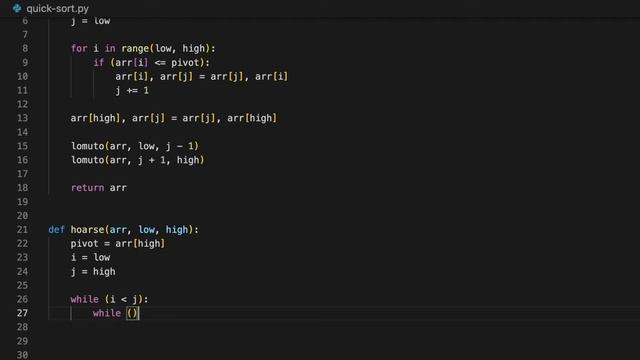
Task: Click 'for' keyword on line 8
Action: pos(79,49)
